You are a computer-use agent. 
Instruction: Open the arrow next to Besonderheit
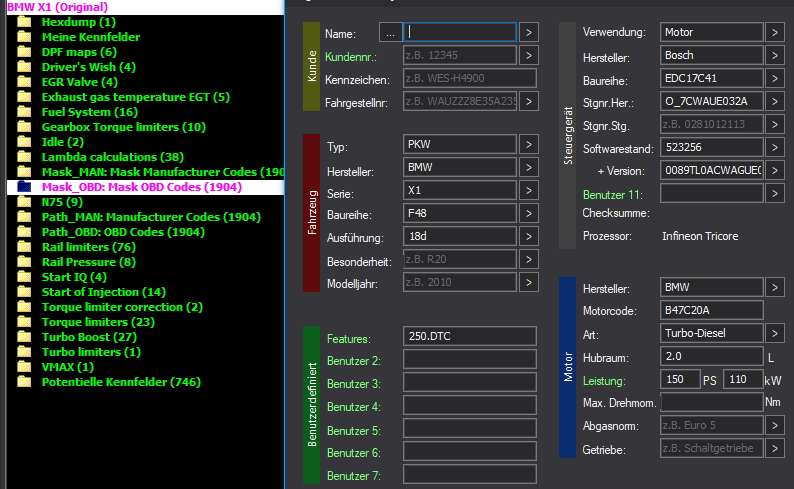pos(529,259)
